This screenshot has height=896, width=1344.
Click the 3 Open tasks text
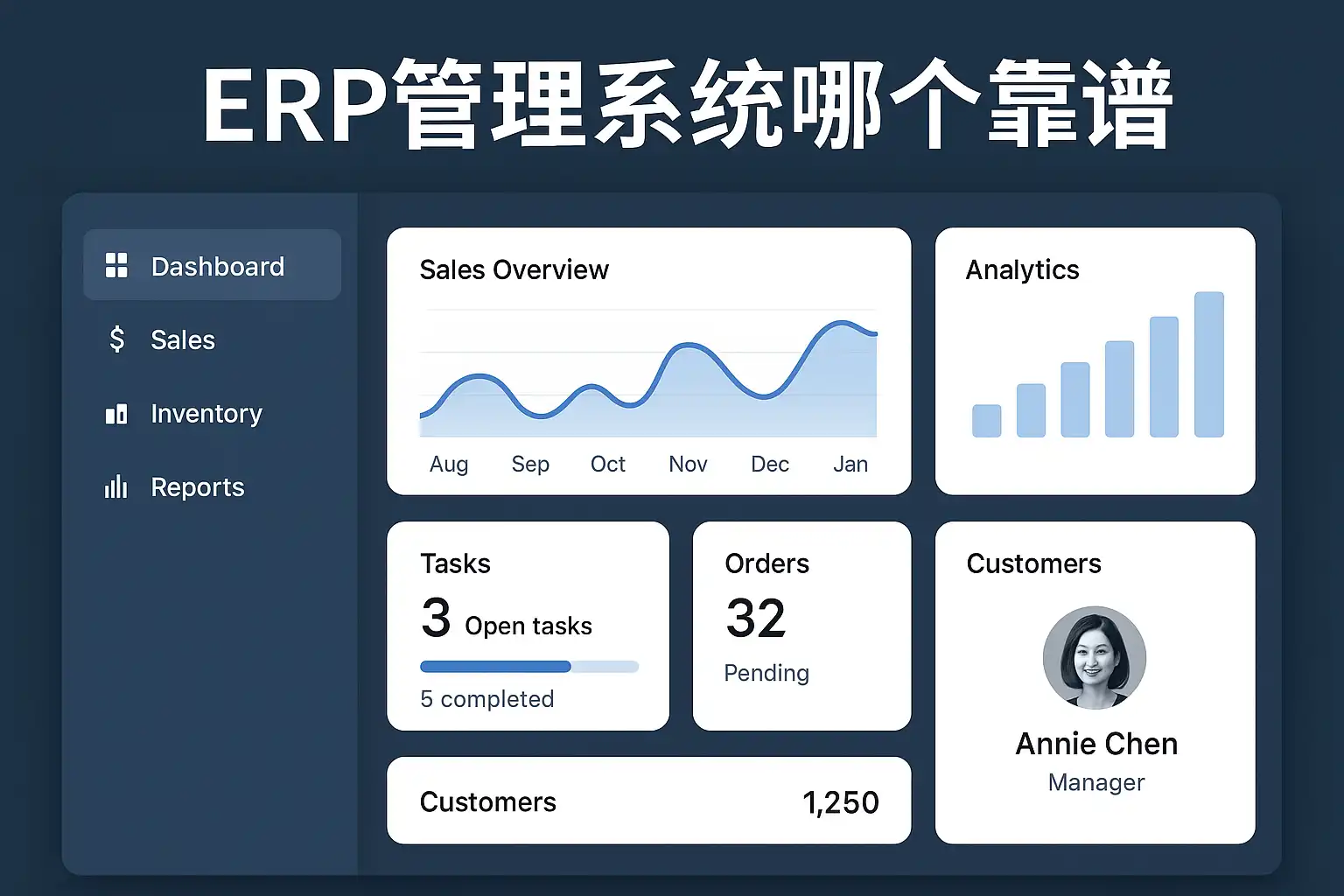pyautogui.click(x=507, y=620)
